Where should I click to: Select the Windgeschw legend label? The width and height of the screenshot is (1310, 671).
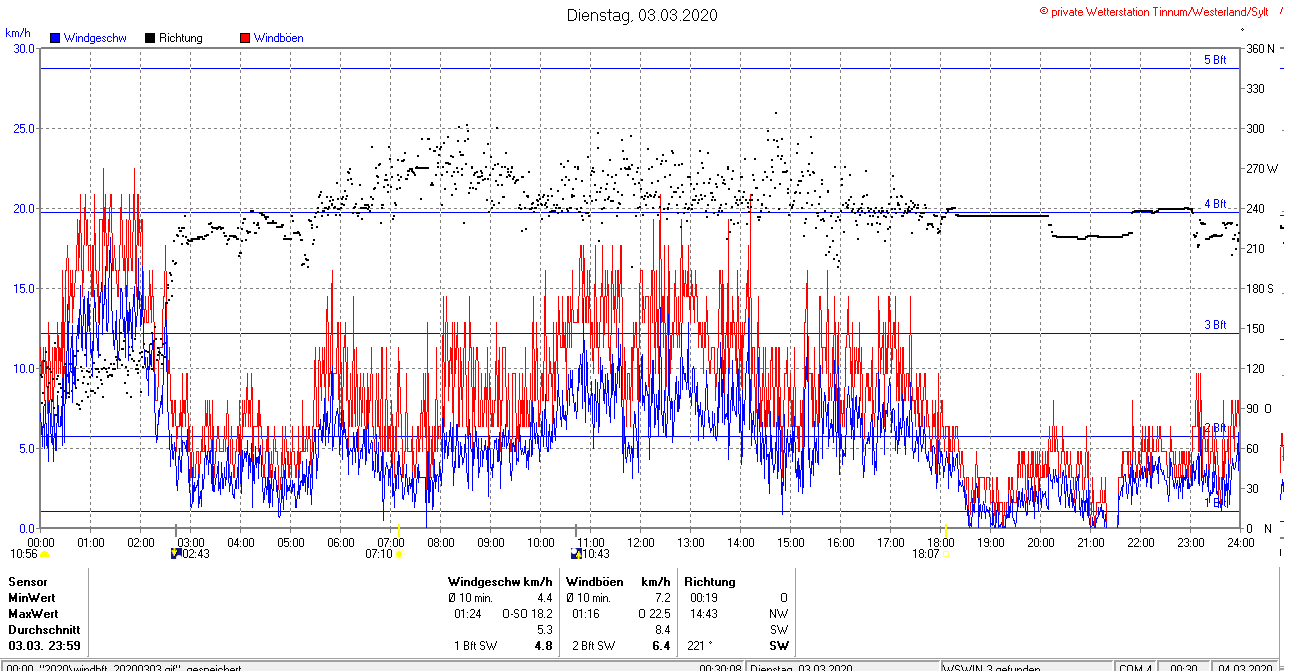[x=95, y=38]
